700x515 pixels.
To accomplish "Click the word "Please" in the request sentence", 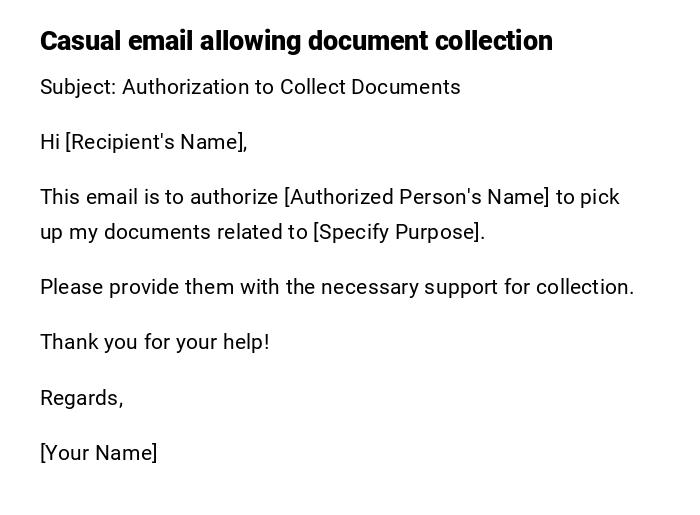I will coord(71,287).
